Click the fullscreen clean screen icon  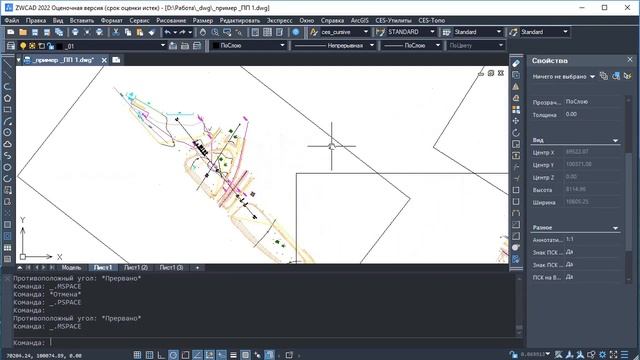tap(613, 355)
